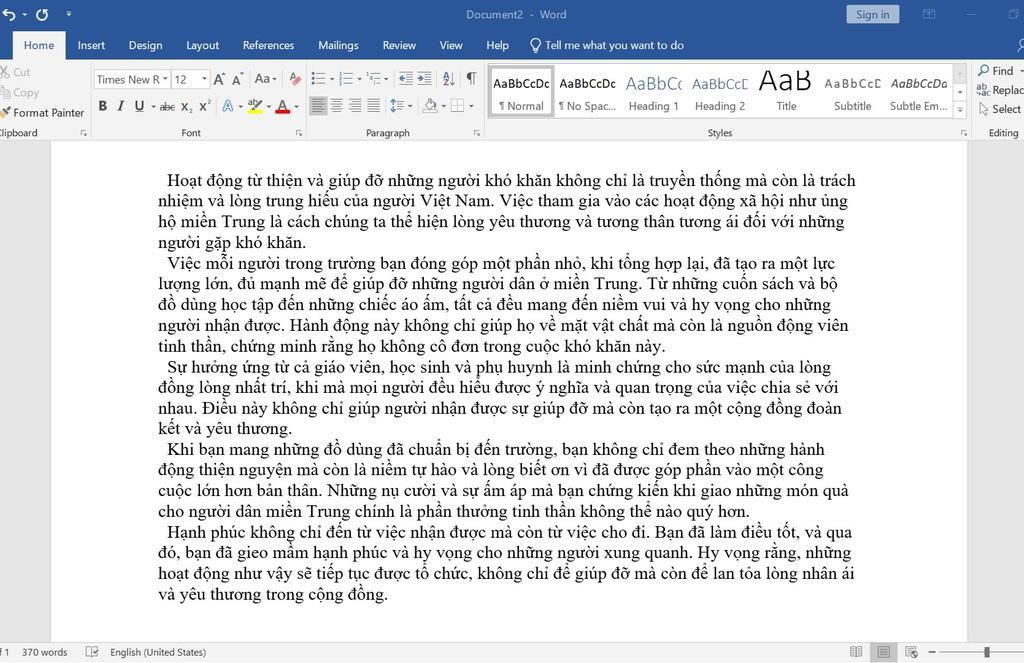This screenshot has height=663, width=1024.
Task: Apply red font color
Action: click(282, 106)
